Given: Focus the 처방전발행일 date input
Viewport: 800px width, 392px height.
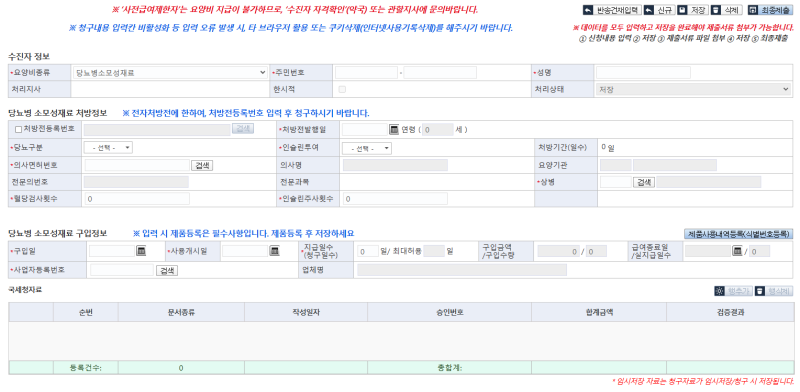Looking at the screenshot, I should pyautogui.click(x=365, y=130).
